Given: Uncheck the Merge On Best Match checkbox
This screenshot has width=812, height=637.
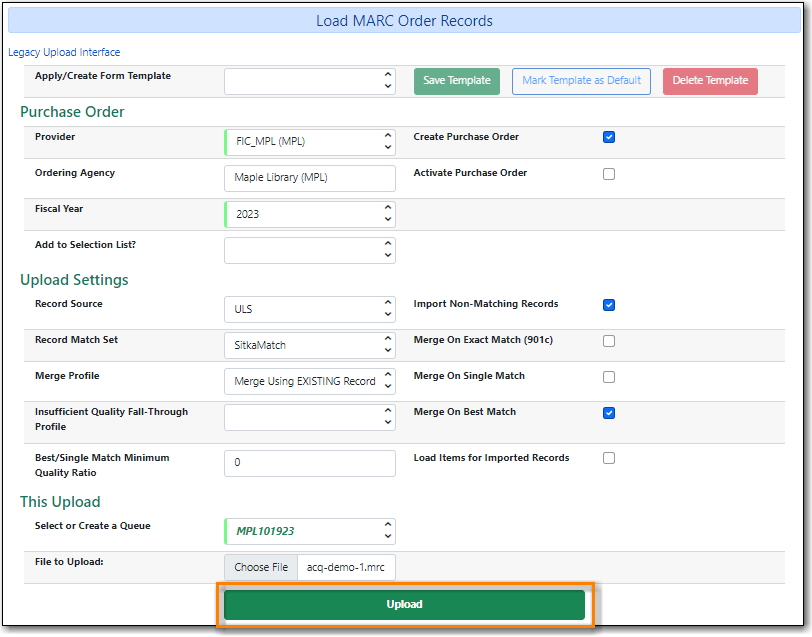Looking at the screenshot, I should (x=609, y=413).
